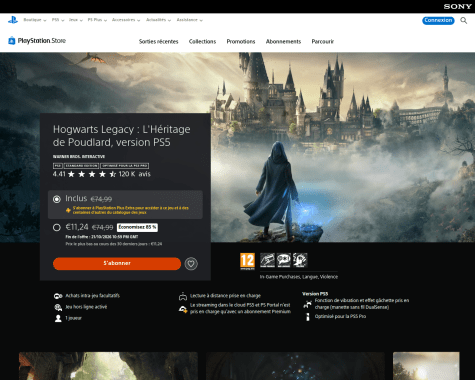The image size is (475, 380).
Task: Add game to wishlist heart icon
Action: [191, 264]
